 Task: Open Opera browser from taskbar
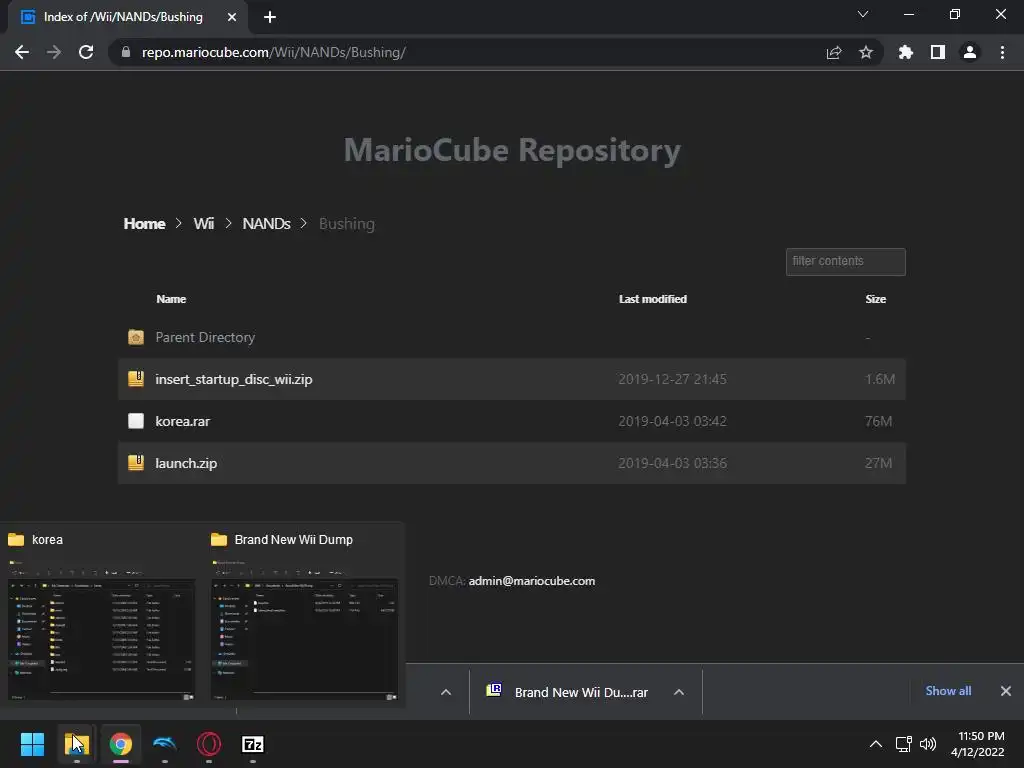coord(209,744)
